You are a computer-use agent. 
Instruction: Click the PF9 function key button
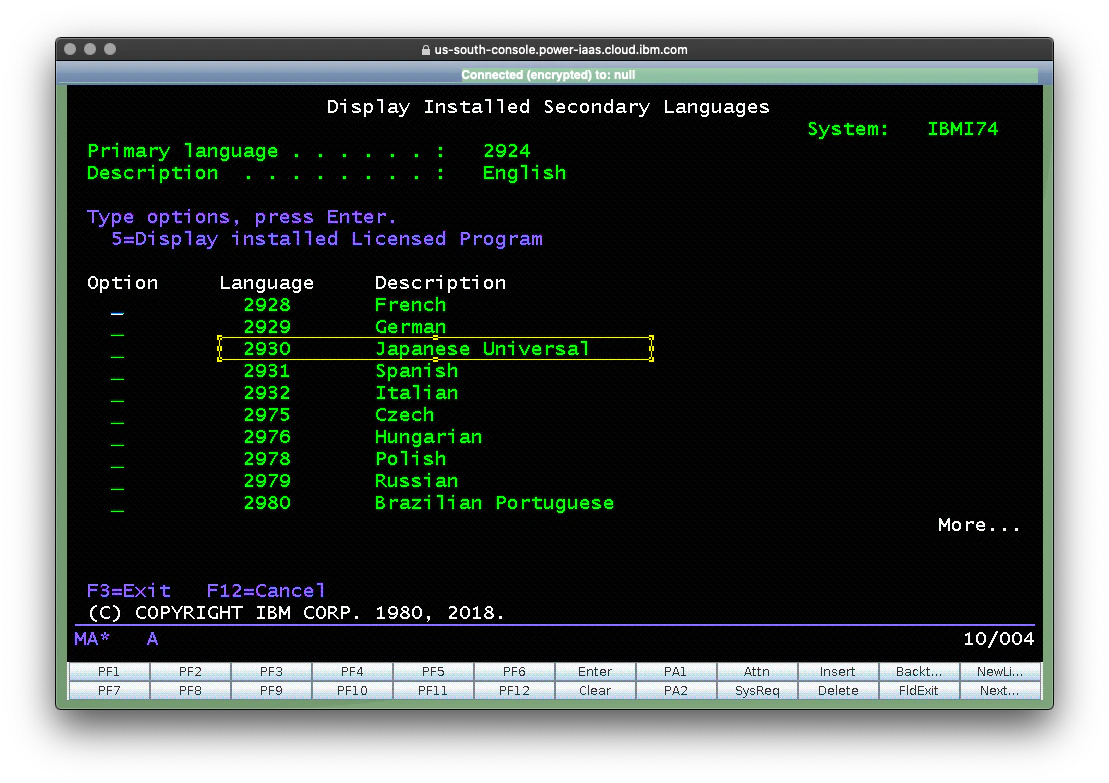point(271,690)
